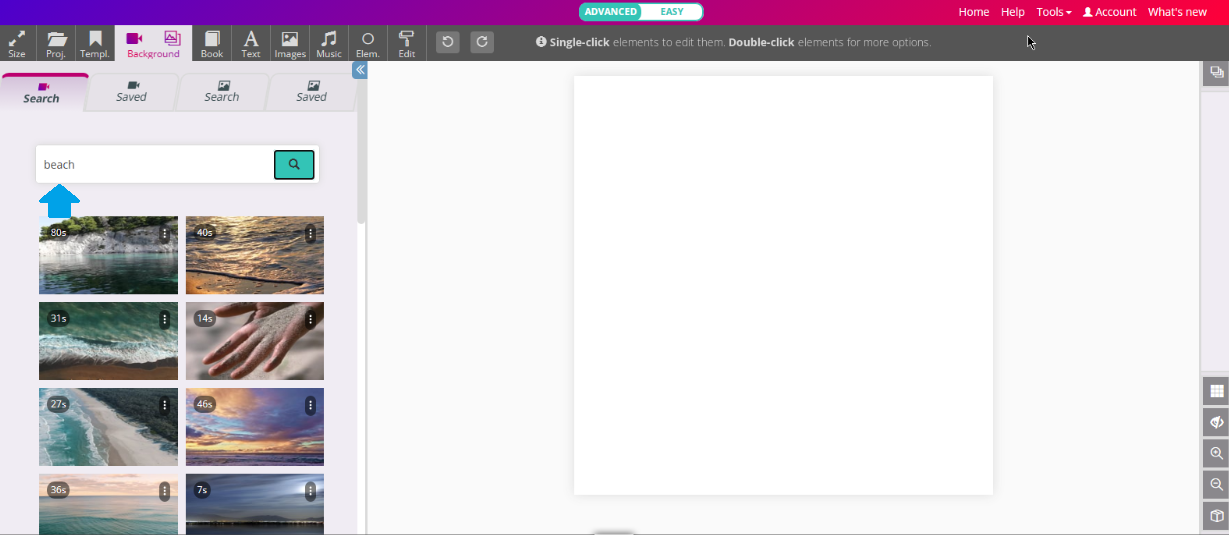
Task: Zoom in on the canvas
Action: 1216,453
